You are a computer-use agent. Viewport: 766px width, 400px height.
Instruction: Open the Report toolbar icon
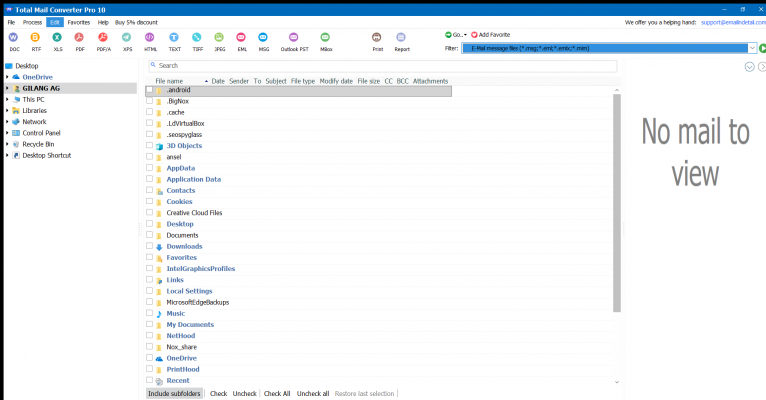click(401, 38)
